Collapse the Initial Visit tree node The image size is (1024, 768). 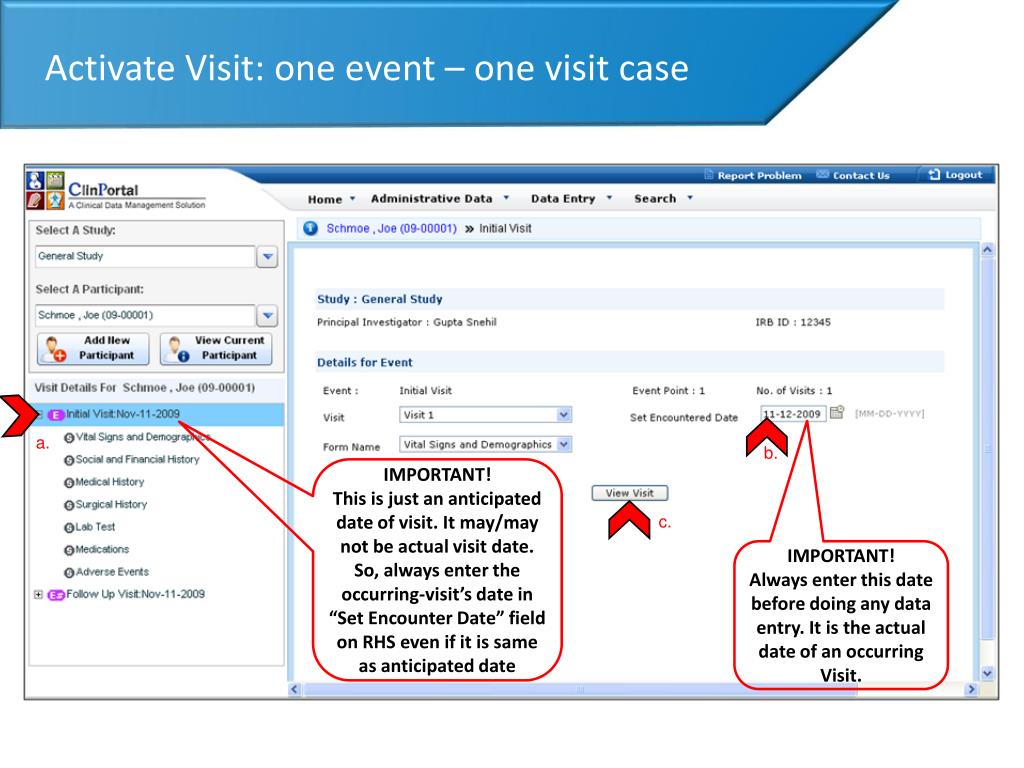(x=39, y=414)
